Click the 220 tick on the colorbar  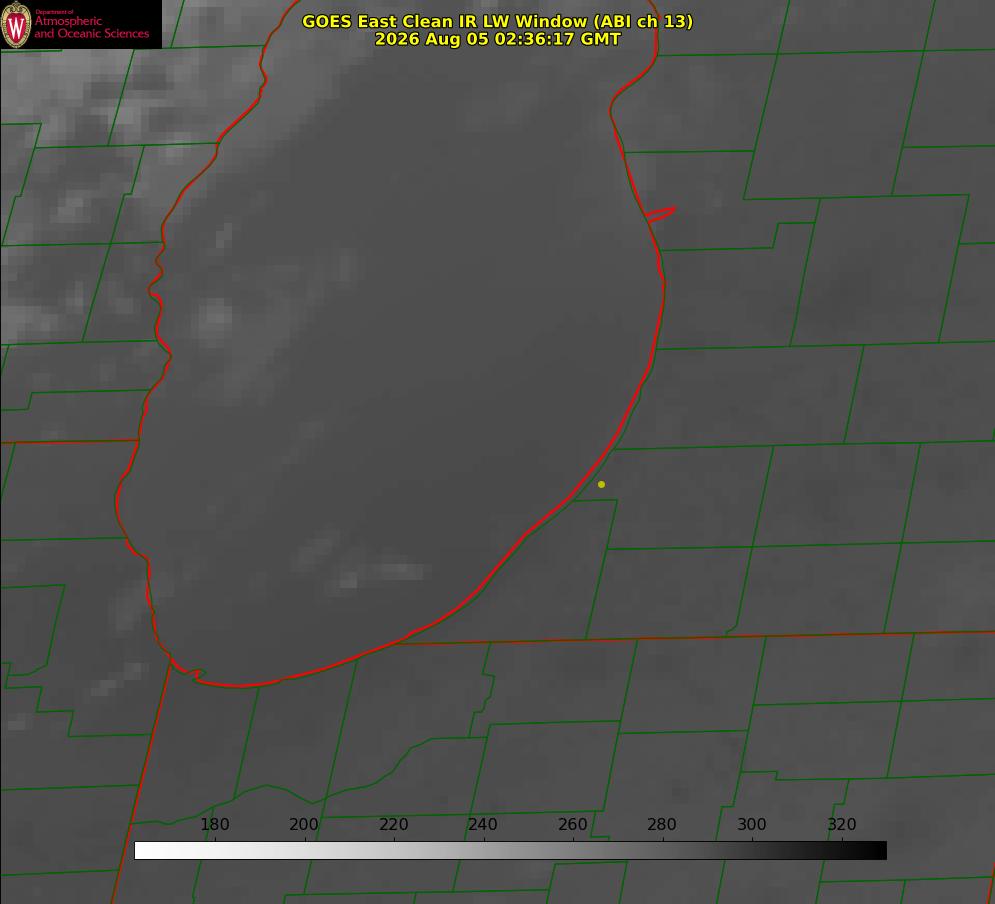393,824
